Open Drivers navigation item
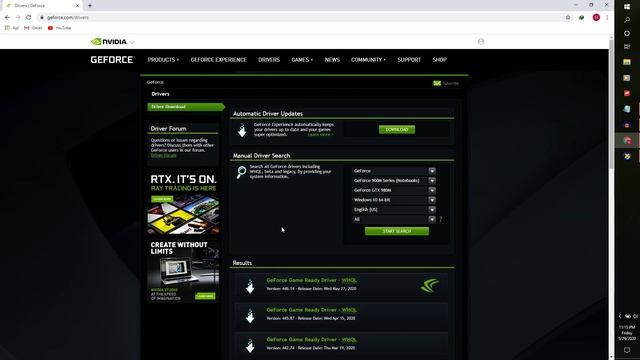This screenshot has height=360, width=640. click(269, 60)
